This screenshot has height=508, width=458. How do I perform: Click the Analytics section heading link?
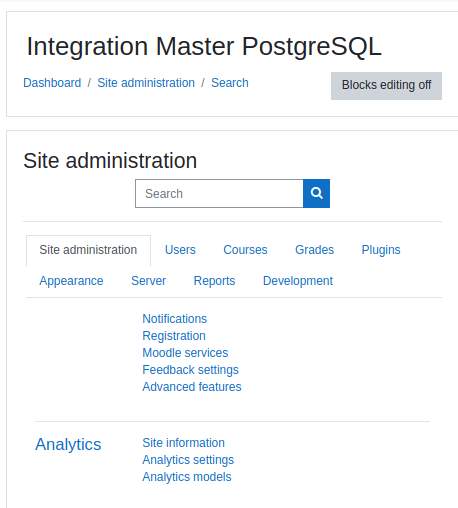pyautogui.click(x=68, y=444)
